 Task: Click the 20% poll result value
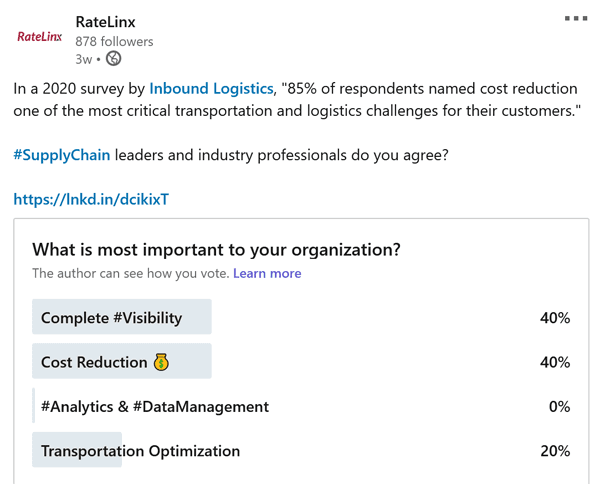[554, 450]
